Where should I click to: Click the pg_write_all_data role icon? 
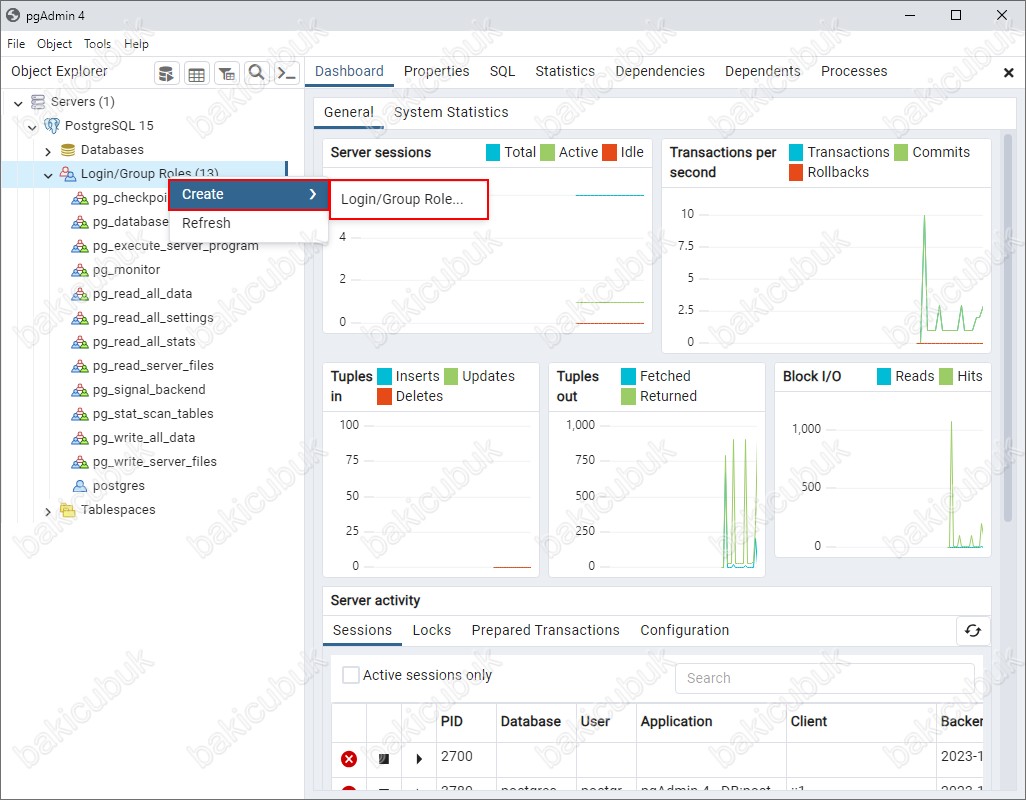pos(80,438)
